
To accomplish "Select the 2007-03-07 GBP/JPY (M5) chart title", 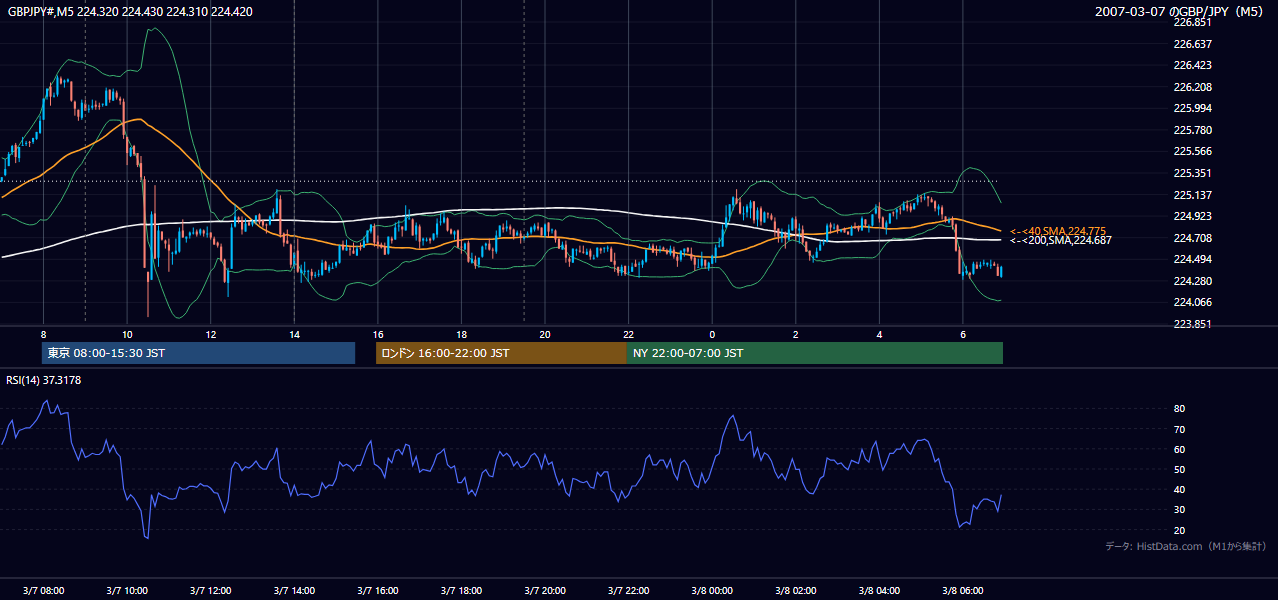I will coord(1180,11).
